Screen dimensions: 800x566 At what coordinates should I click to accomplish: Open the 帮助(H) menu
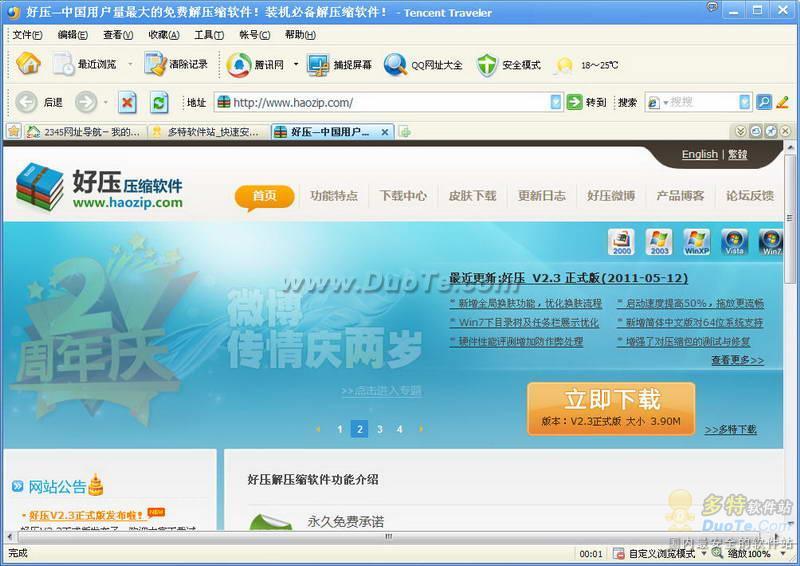(x=300, y=35)
